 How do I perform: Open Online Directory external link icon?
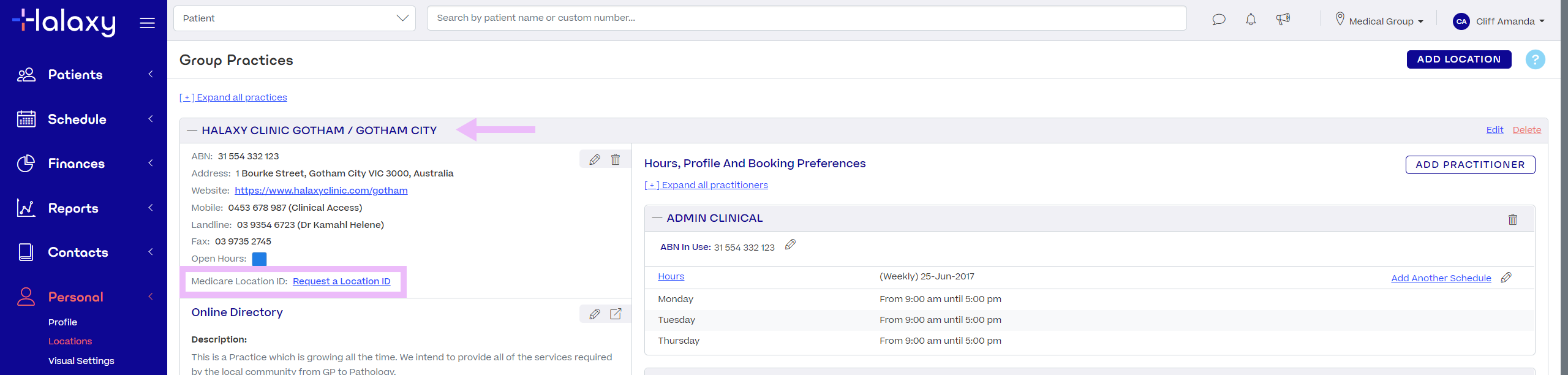tap(616, 314)
